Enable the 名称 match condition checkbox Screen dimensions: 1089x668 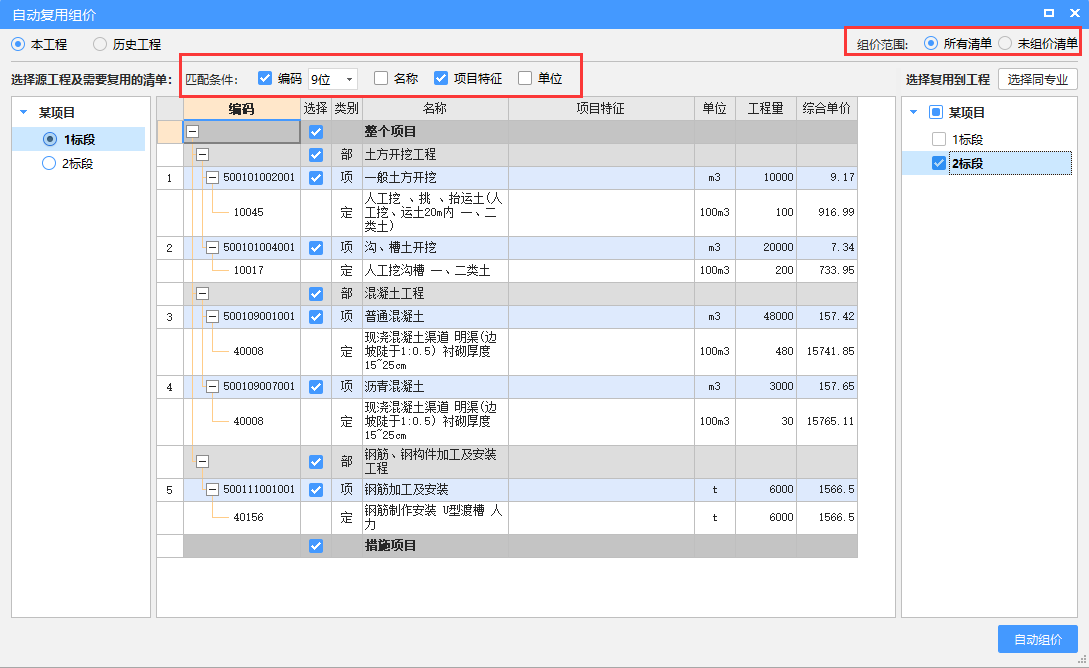click(381, 78)
